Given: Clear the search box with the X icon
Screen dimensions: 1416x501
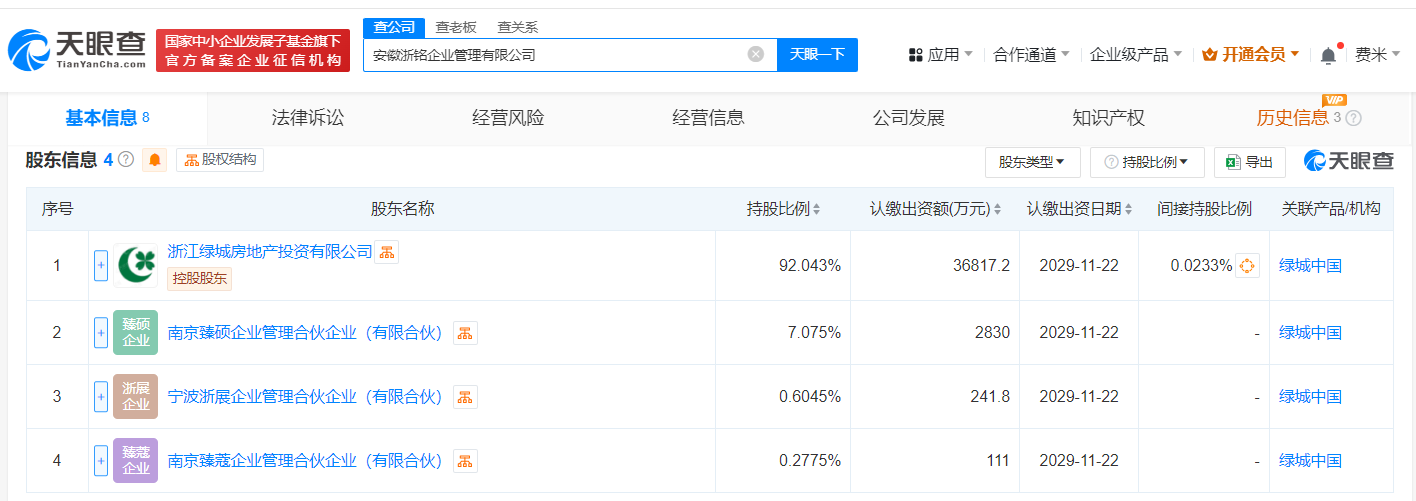Looking at the screenshot, I should coord(756,55).
